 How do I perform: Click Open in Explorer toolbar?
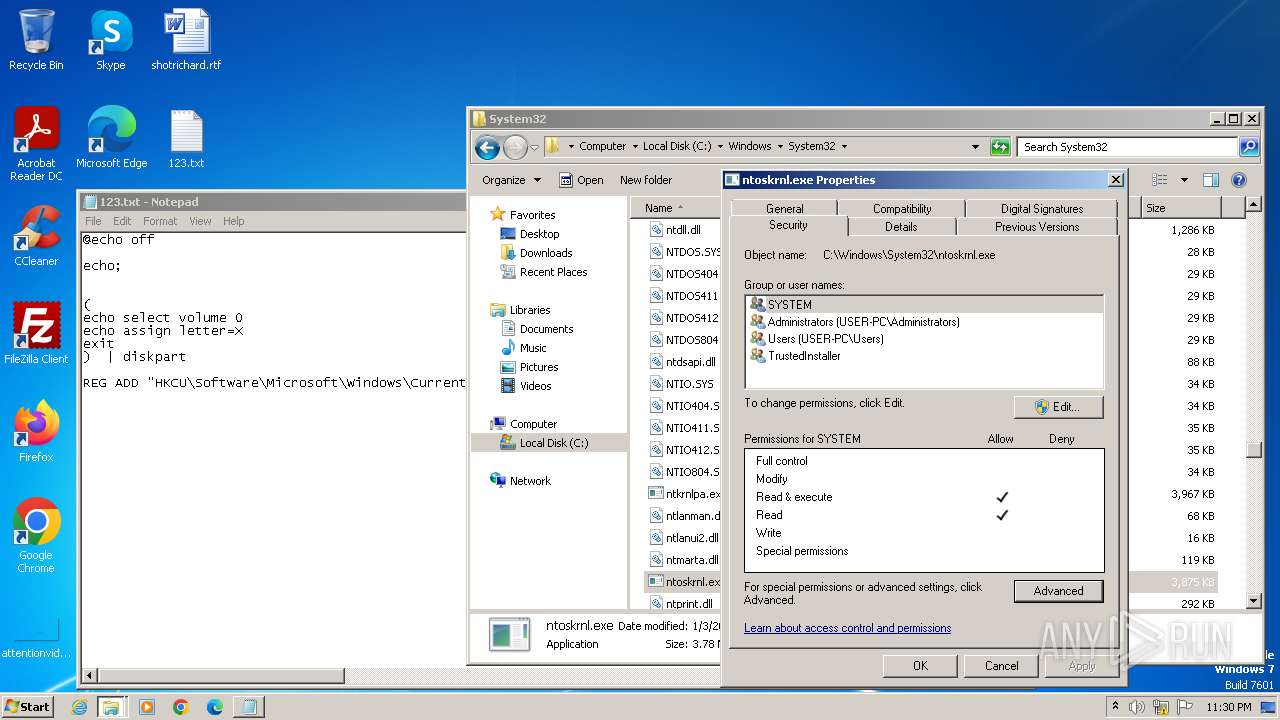[x=581, y=180]
